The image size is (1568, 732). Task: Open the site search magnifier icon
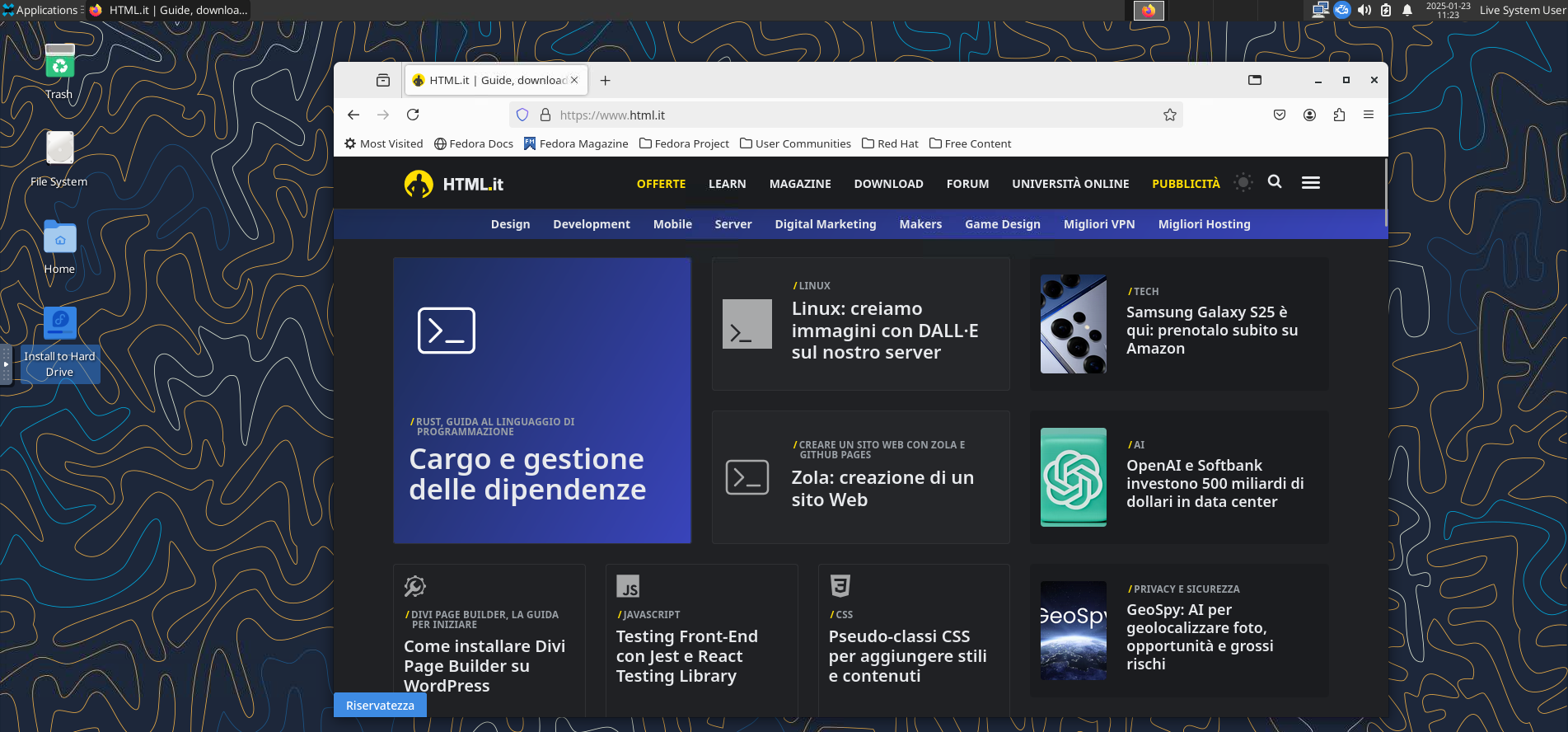[1275, 182]
